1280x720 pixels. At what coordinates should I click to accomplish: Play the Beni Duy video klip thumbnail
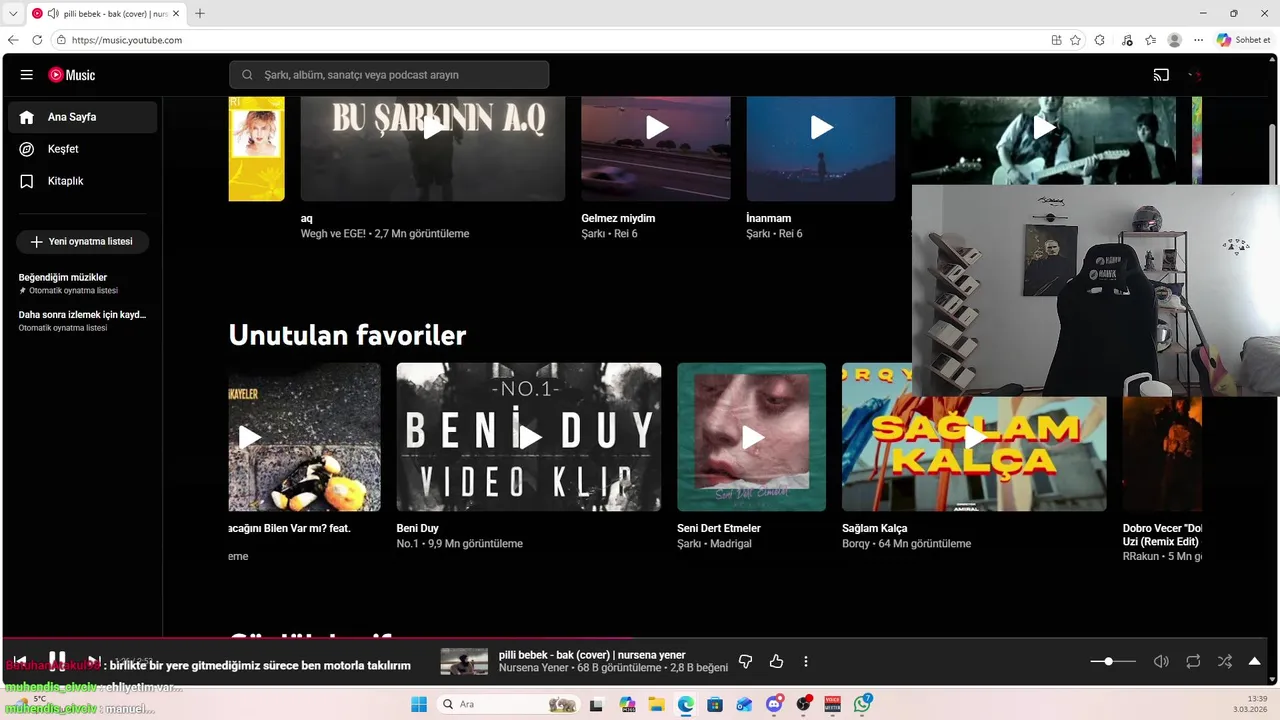pos(529,437)
